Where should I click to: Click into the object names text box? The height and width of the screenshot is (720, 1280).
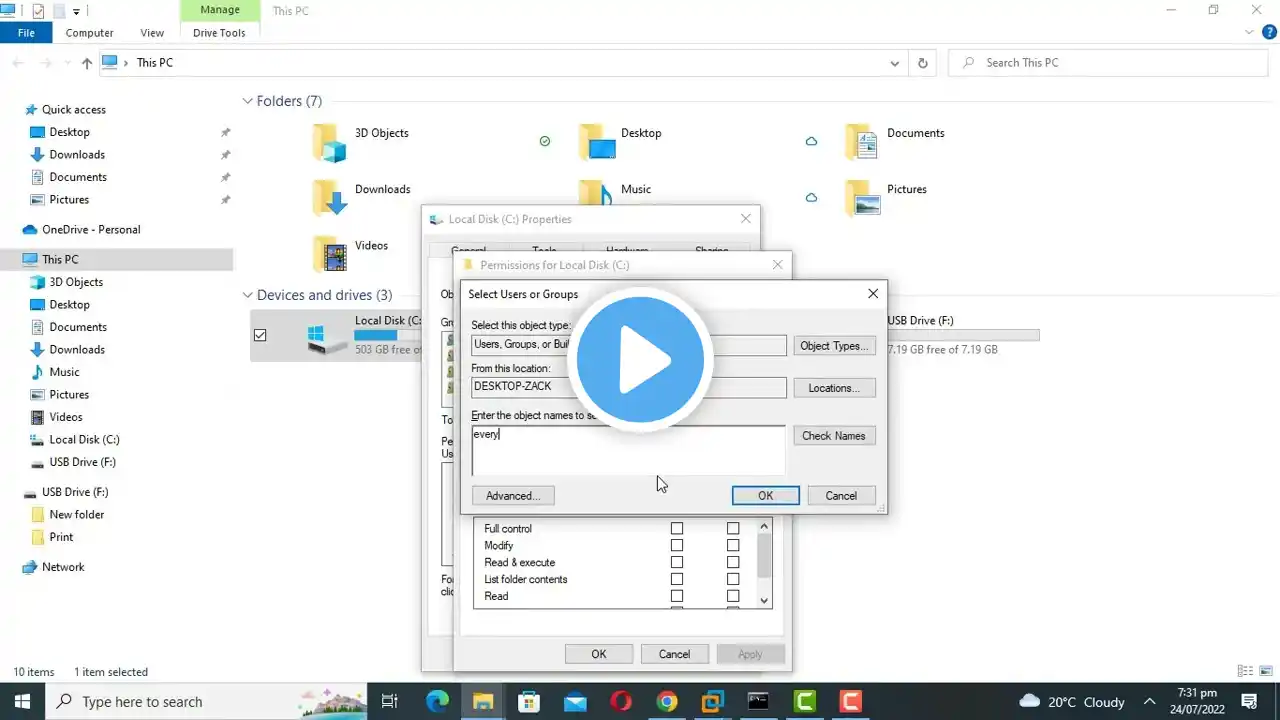point(629,450)
